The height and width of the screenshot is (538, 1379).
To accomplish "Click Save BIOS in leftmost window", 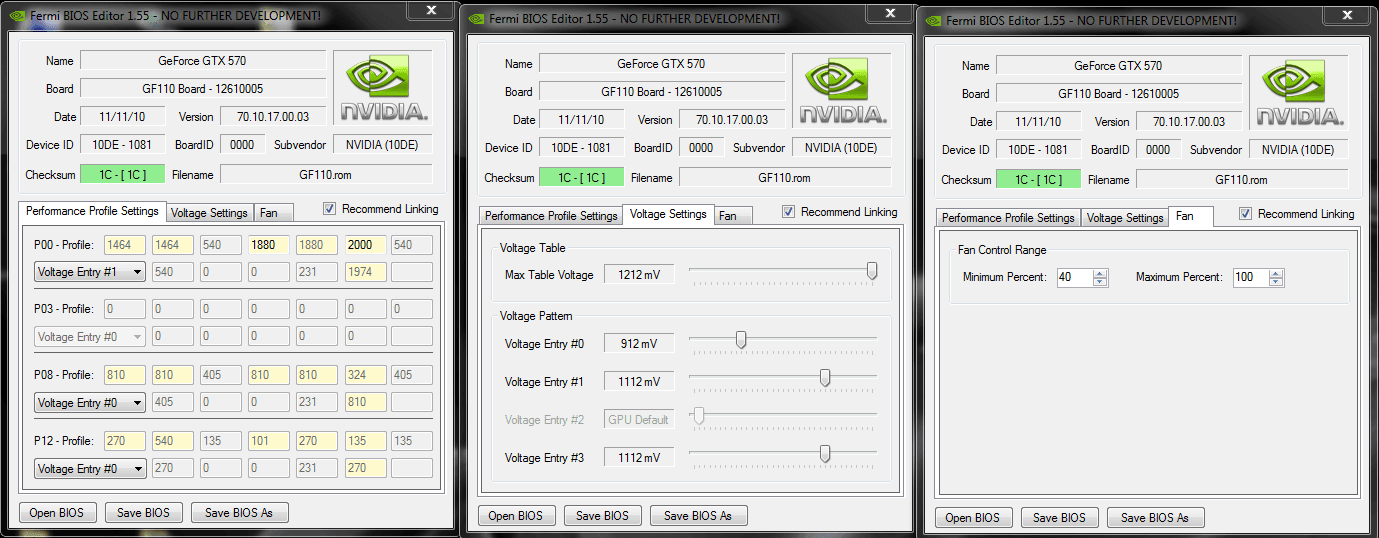I will point(144,512).
